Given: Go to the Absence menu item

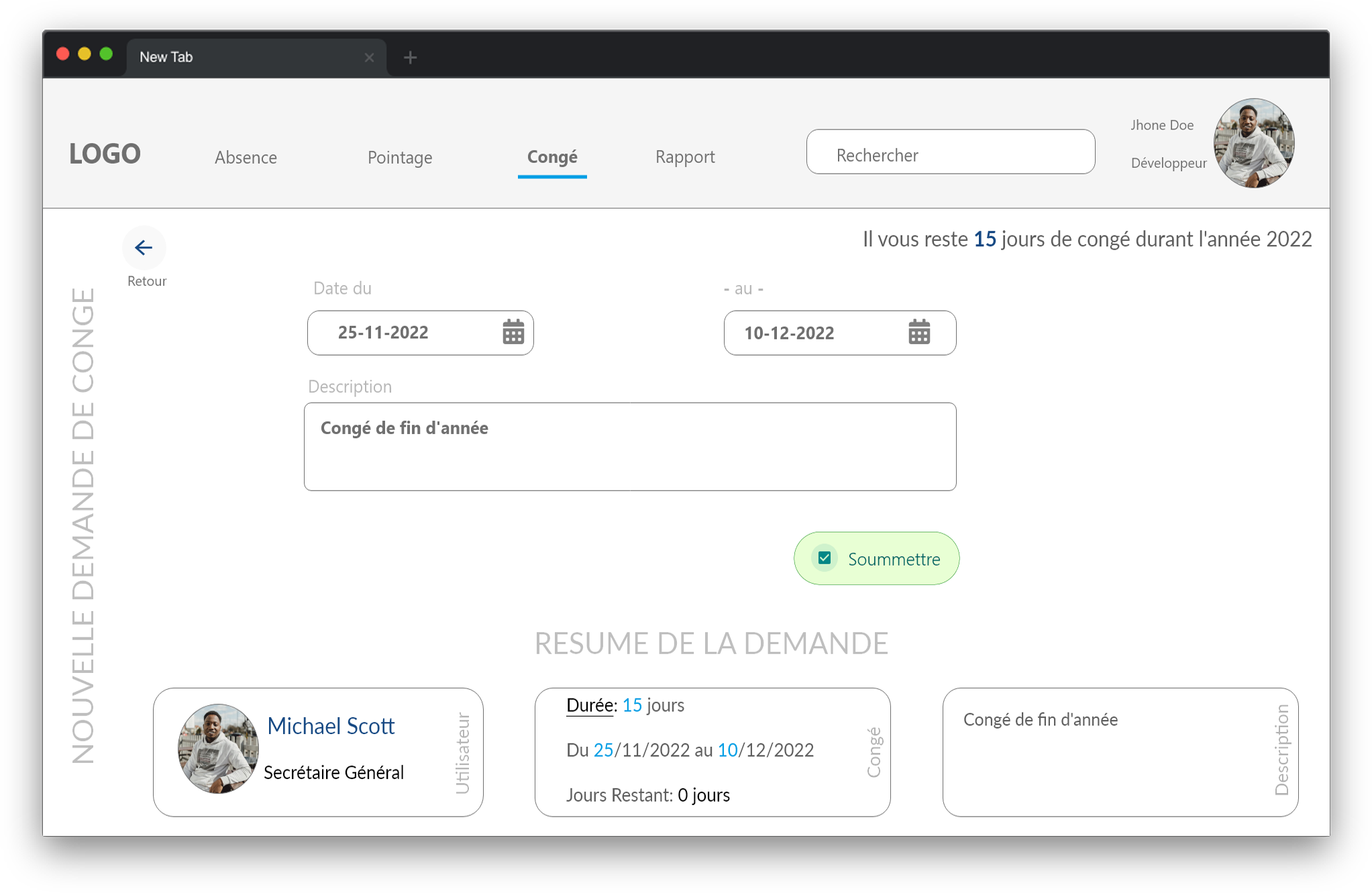Looking at the screenshot, I should pyautogui.click(x=246, y=157).
